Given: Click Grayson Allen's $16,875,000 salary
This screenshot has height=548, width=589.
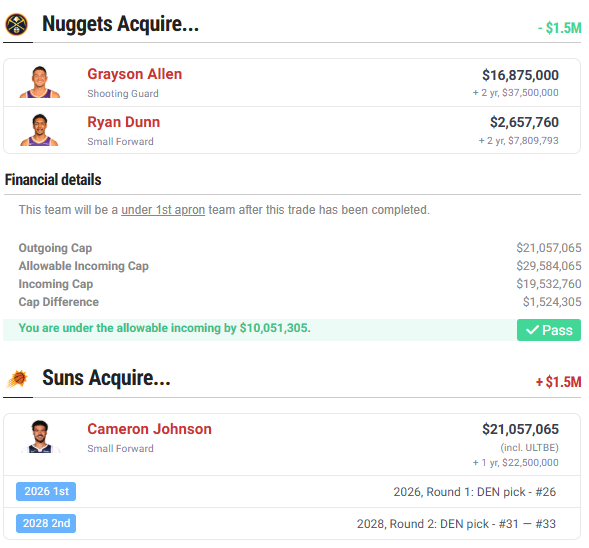Looking at the screenshot, I should click(520, 75).
